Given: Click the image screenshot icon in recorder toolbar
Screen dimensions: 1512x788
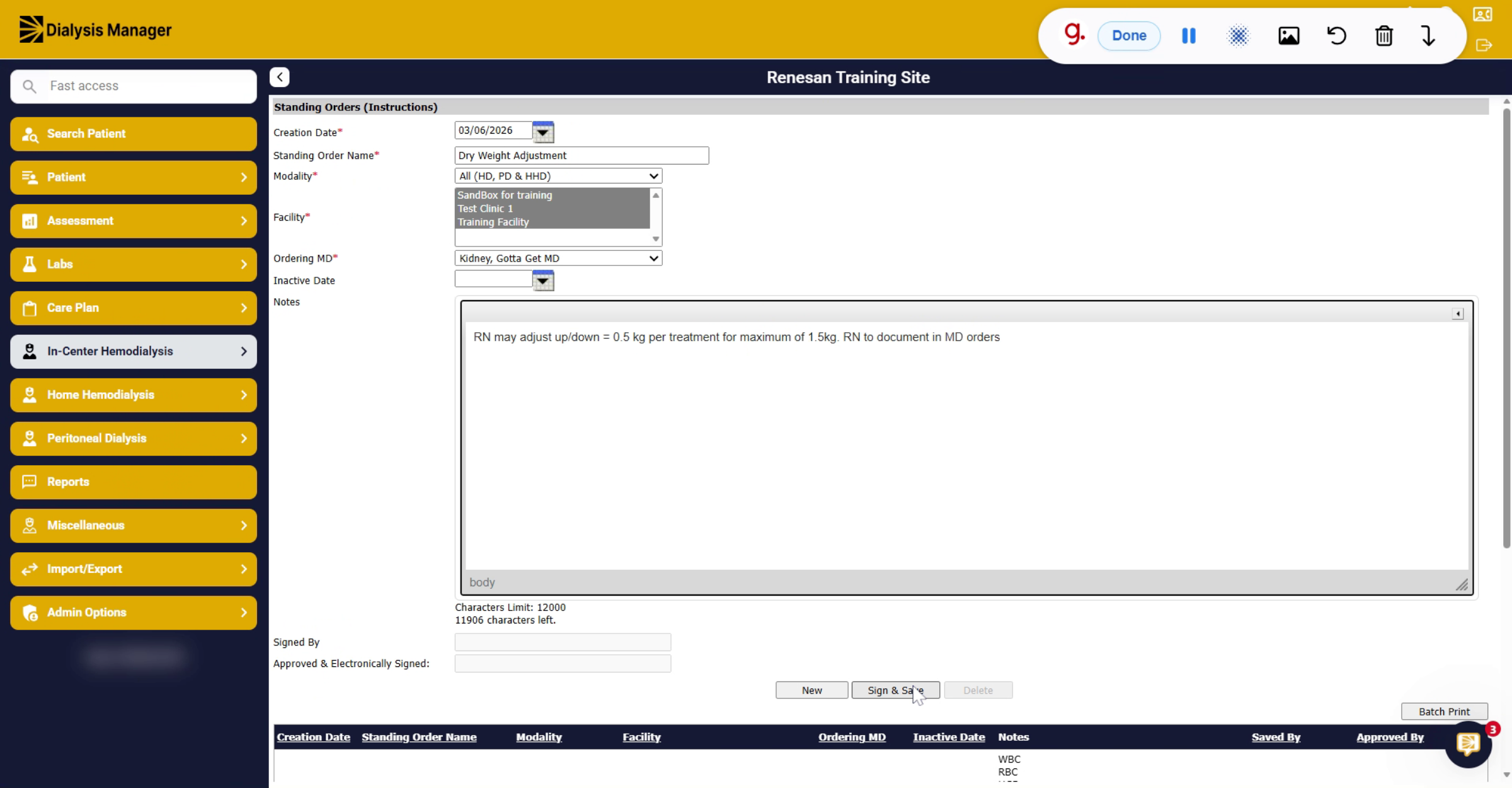Looking at the screenshot, I should pos(1288,36).
